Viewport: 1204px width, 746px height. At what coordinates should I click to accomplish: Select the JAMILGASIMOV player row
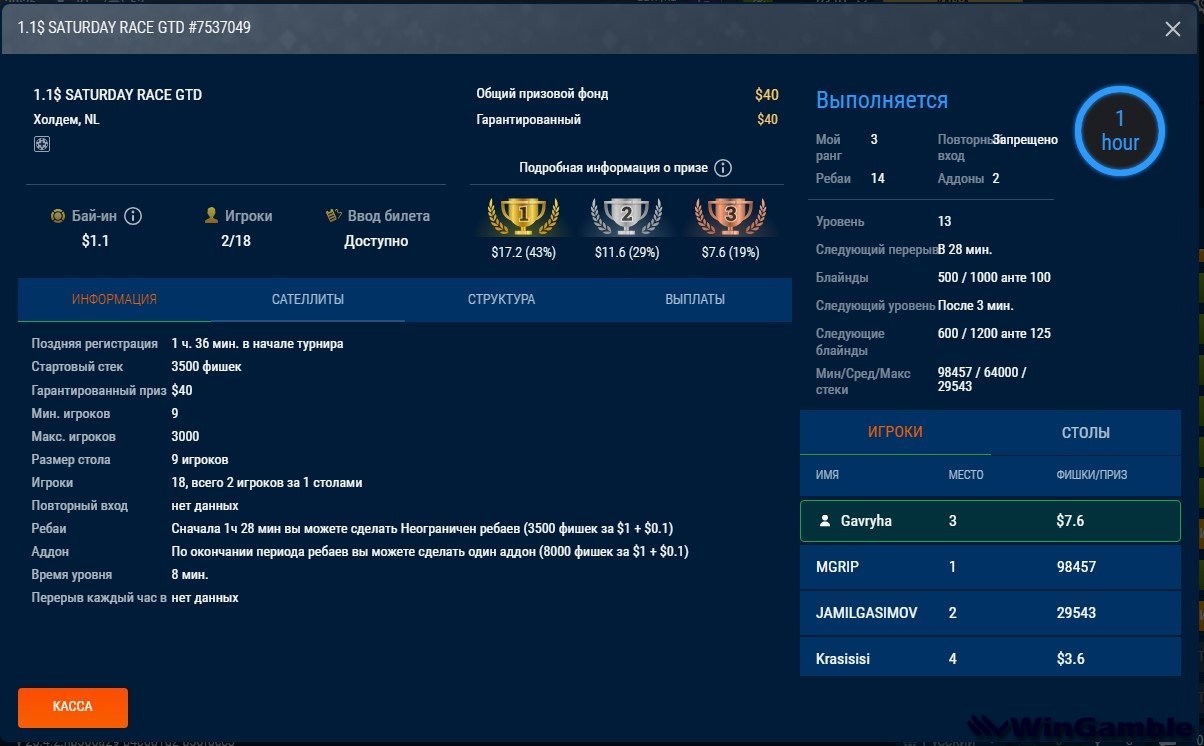tap(990, 612)
